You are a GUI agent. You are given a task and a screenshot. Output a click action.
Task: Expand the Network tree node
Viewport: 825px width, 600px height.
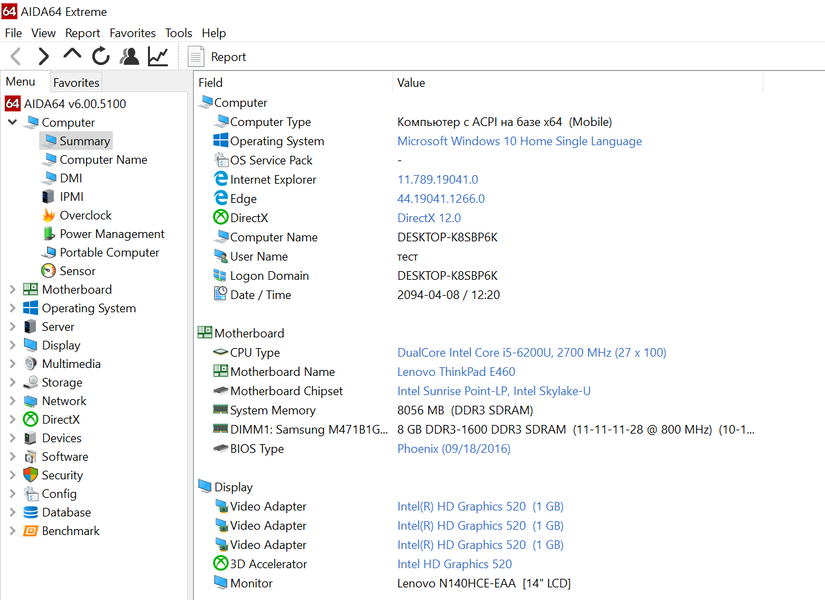(x=12, y=401)
